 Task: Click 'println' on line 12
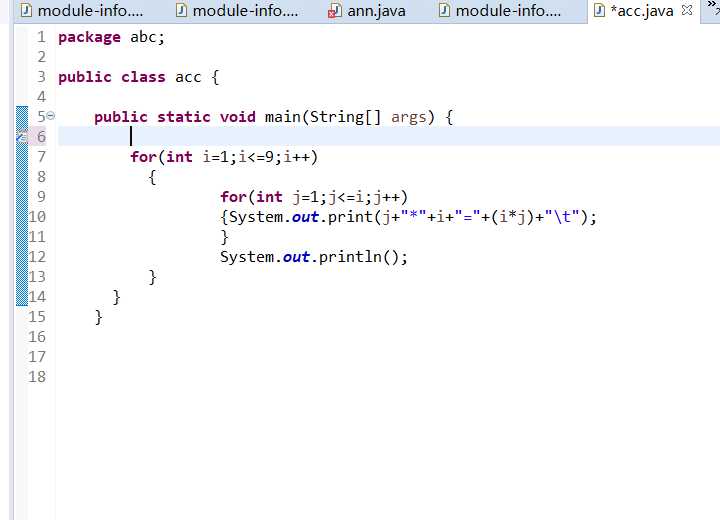[350, 257]
